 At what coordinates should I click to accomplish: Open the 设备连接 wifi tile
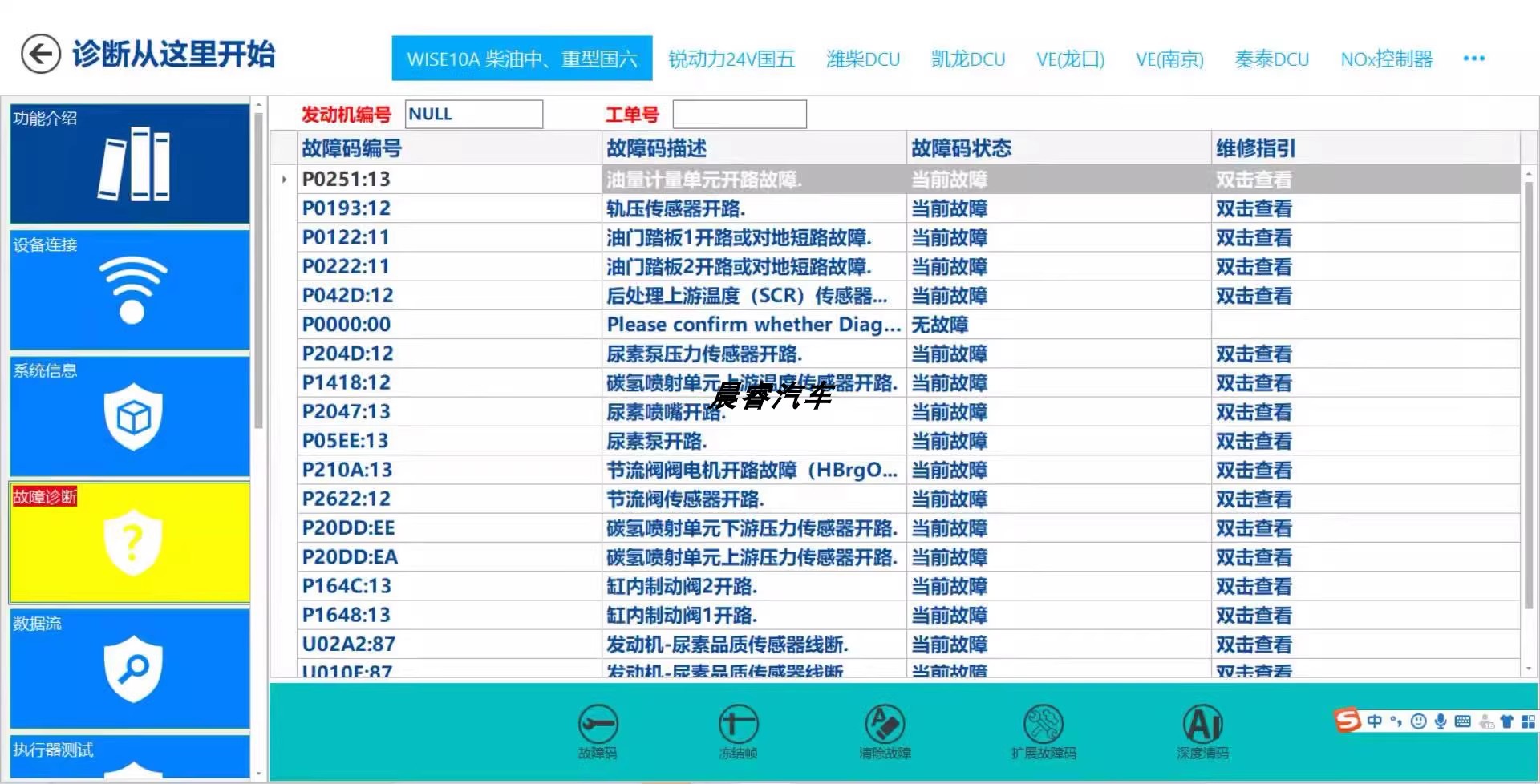[x=130, y=290]
